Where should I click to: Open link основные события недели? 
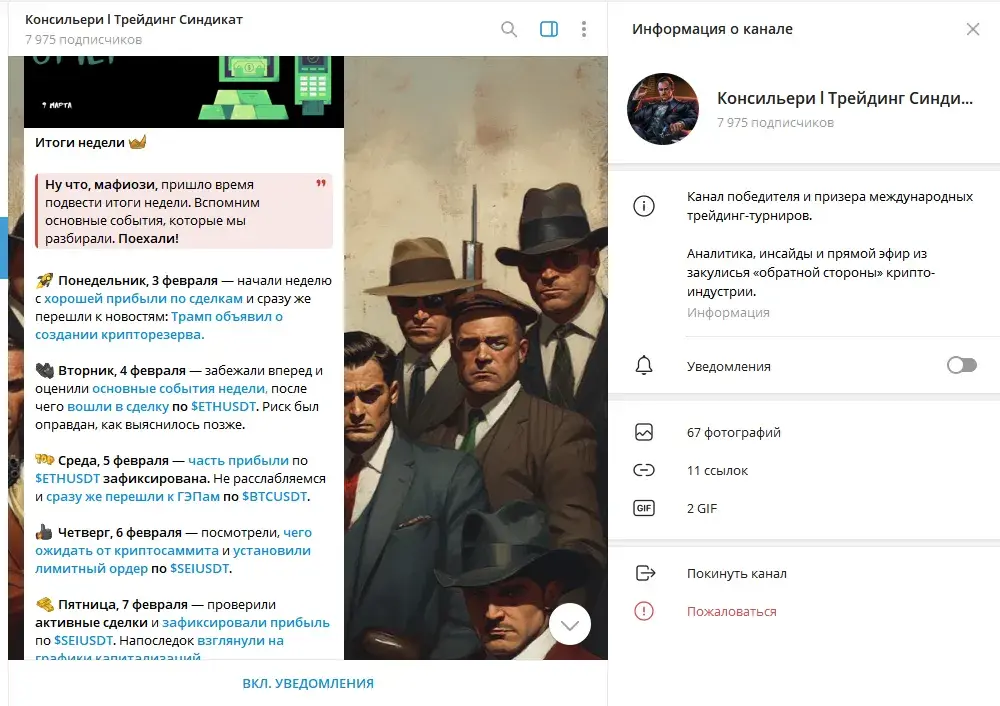pos(179,388)
